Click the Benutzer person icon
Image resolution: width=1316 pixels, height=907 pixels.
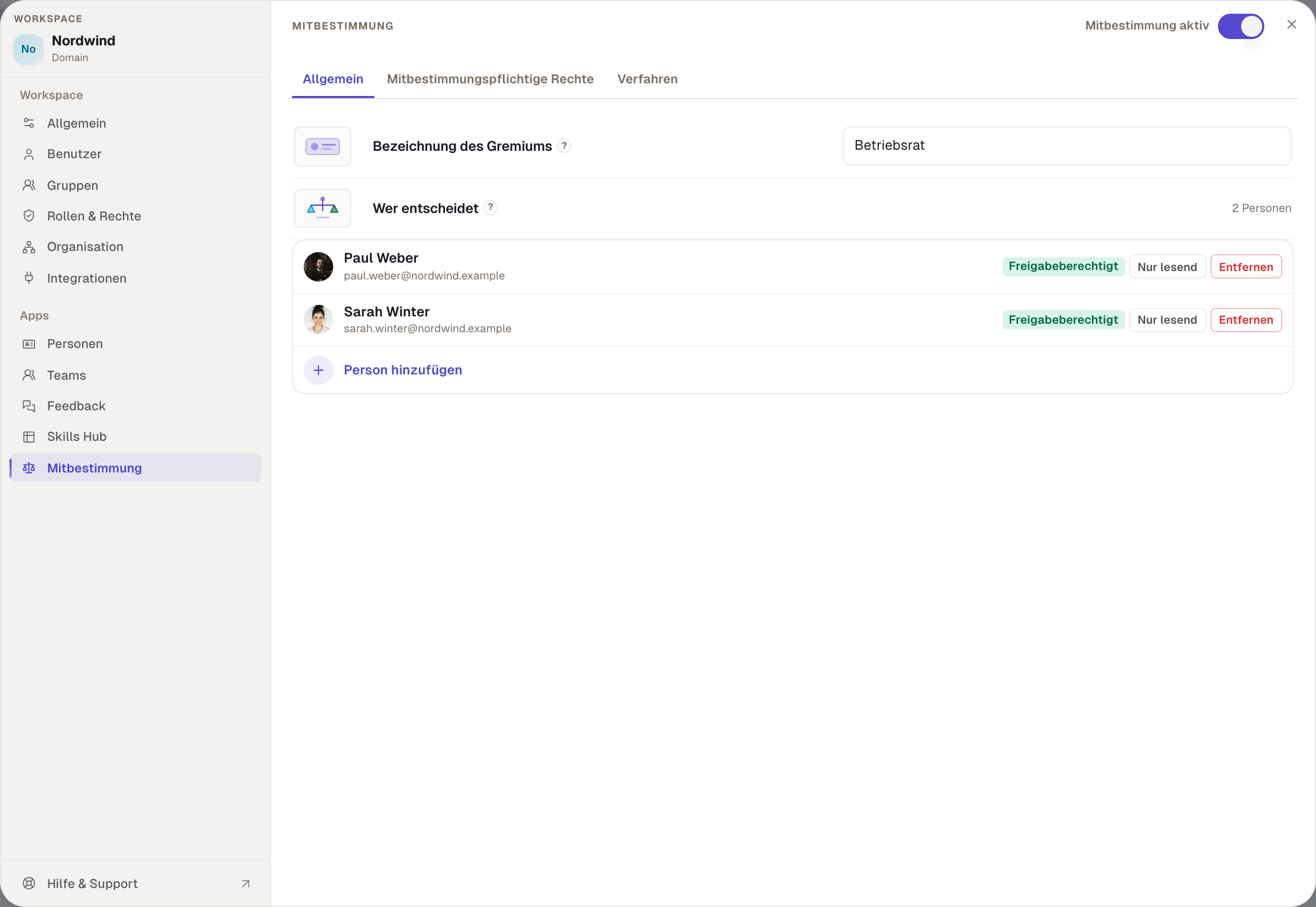[29, 154]
